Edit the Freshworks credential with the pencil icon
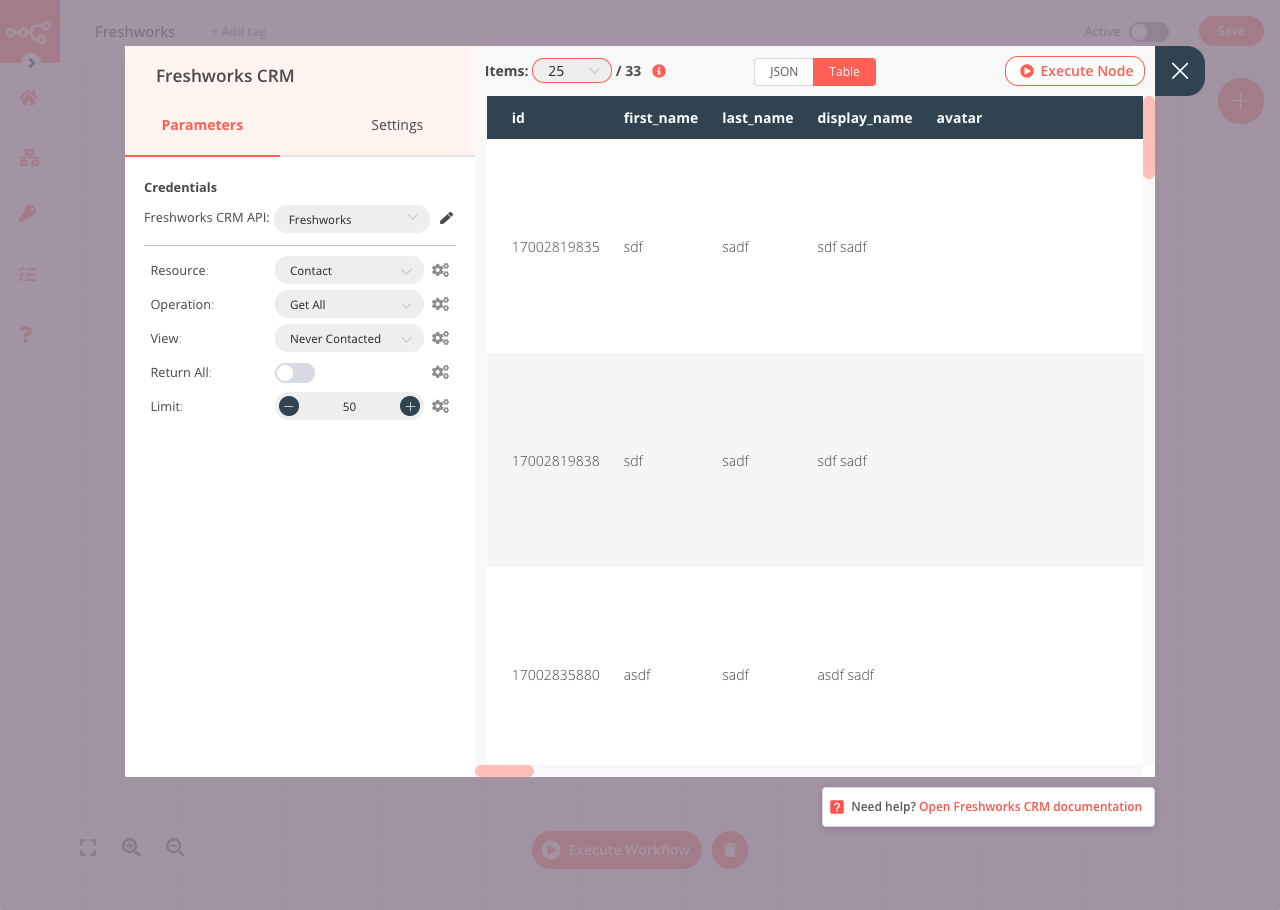The image size is (1280, 910). pos(446,217)
